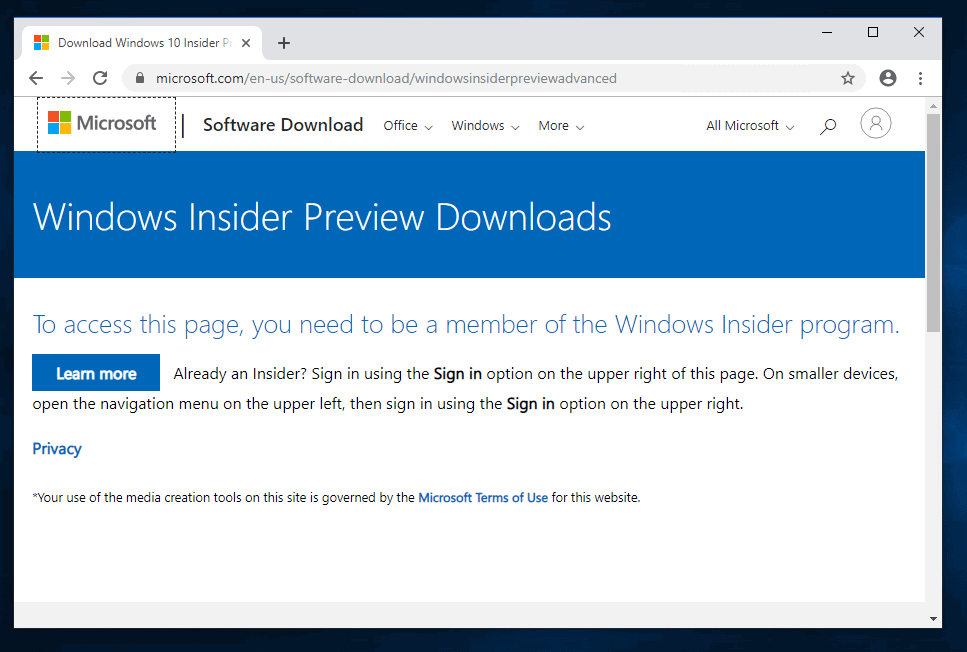Open the All Microsoft dropdown

point(750,126)
